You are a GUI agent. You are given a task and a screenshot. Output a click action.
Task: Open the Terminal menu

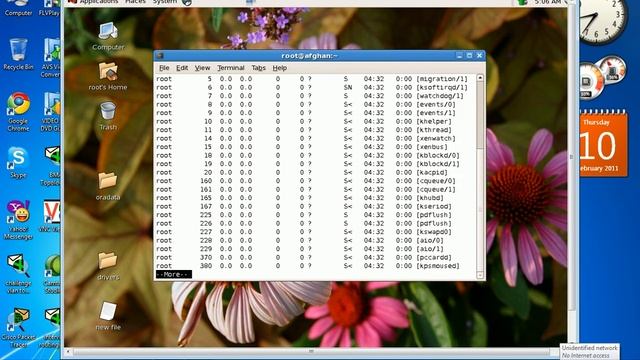(231, 68)
